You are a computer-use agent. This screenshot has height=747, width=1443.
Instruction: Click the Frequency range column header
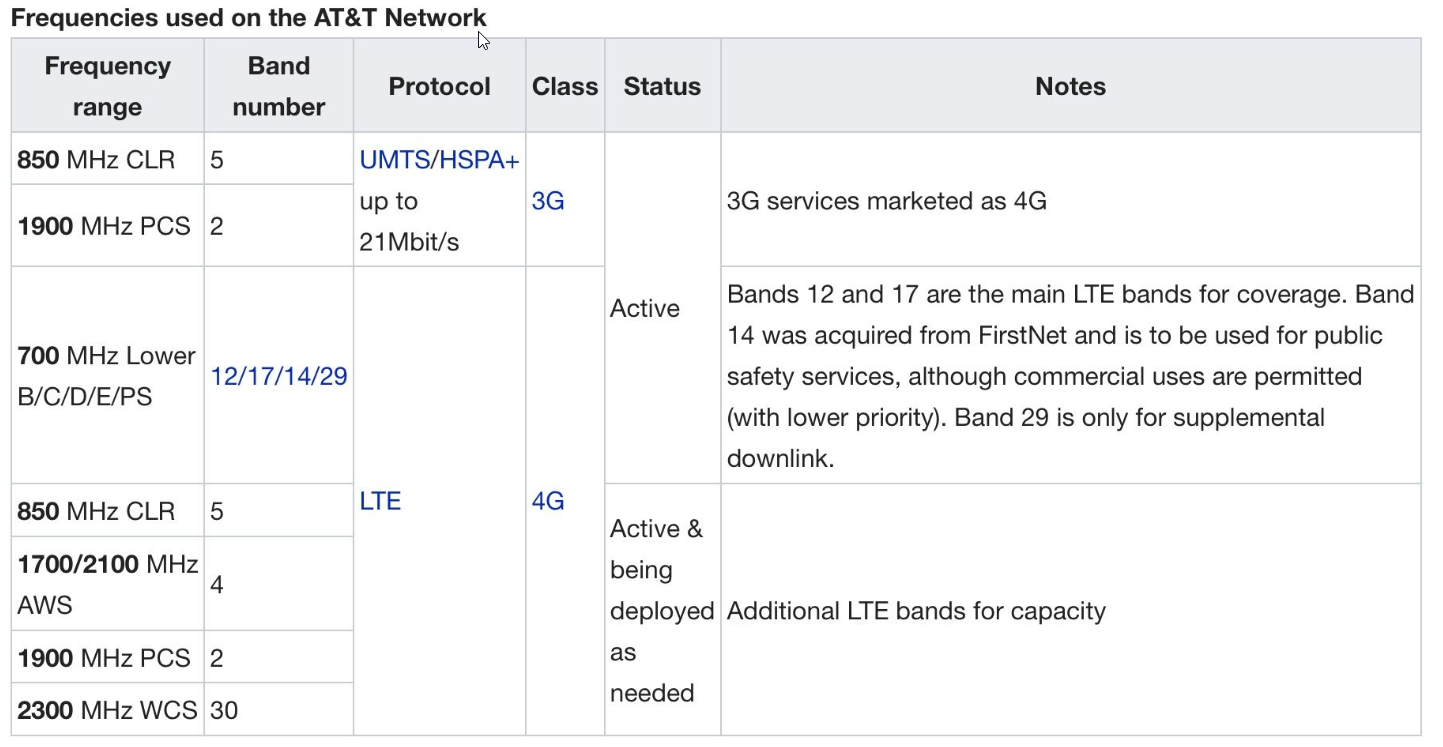coord(108,86)
